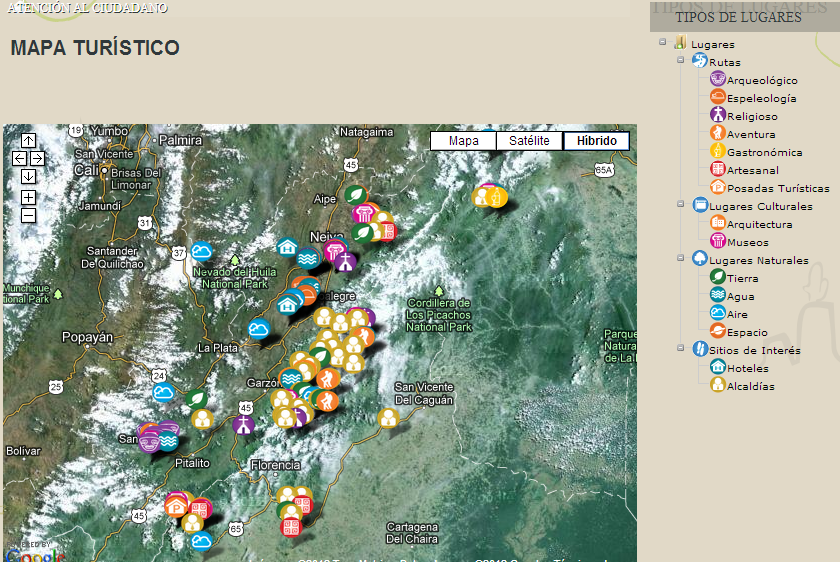The image size is (840, 562).
Task: Collapse the Lugares Naturales node
Action: tap(681, 259)
